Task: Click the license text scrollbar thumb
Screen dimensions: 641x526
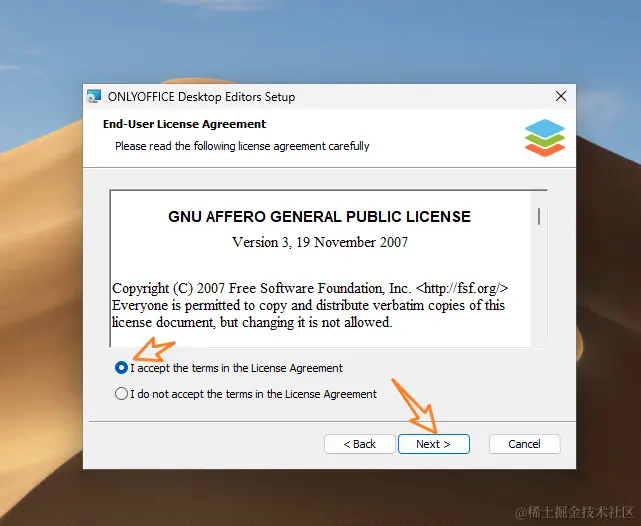Action: click(x=539, y=216)
